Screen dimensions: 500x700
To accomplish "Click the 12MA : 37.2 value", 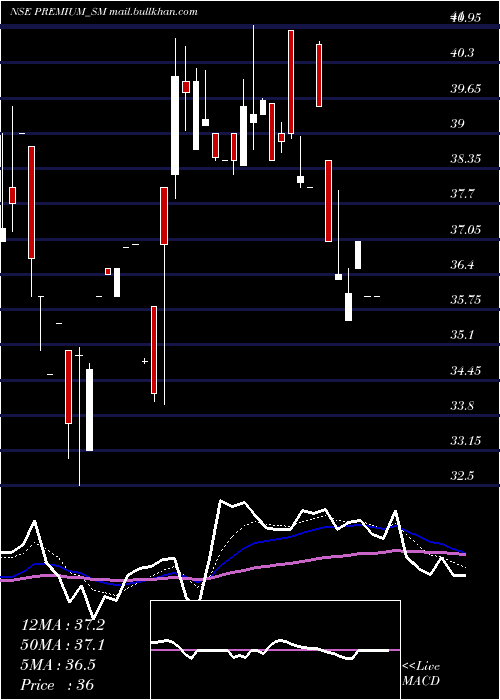I will 63,625.
